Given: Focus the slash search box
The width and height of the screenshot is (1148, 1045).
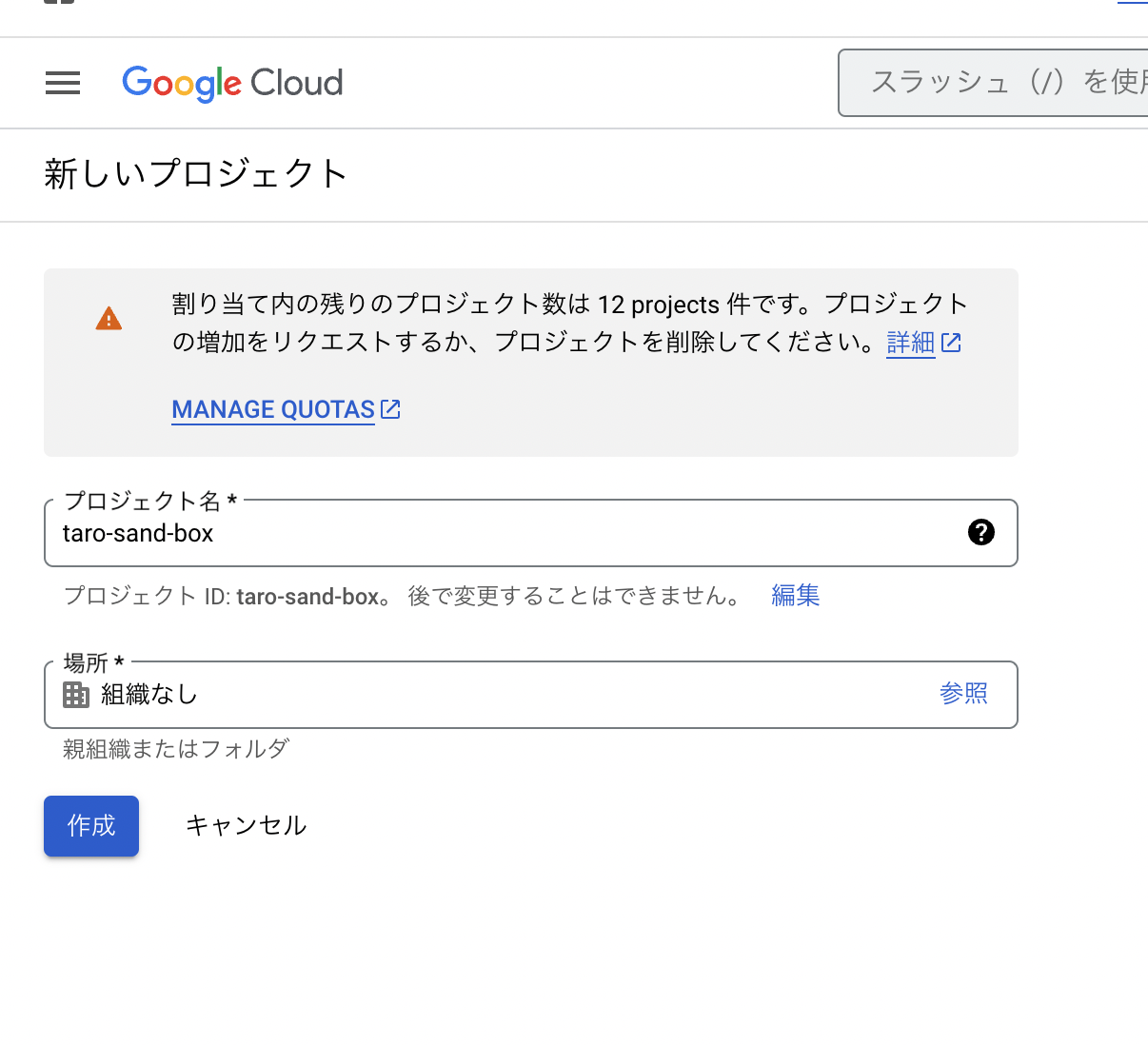Looking at the screenshot, I should click(x=1000, y=83).
